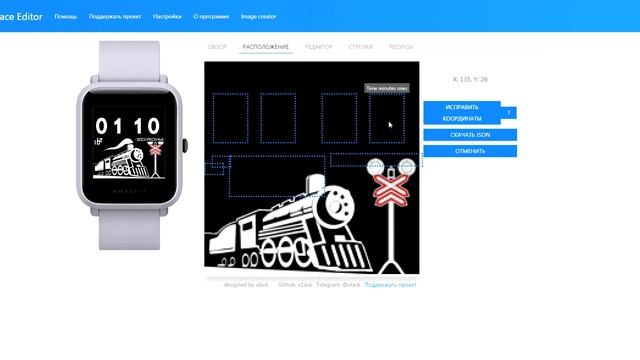This screenshot has width=640, height=360.
Task: Open Поддержать проект in the top bar
Action: pos(115,17)
